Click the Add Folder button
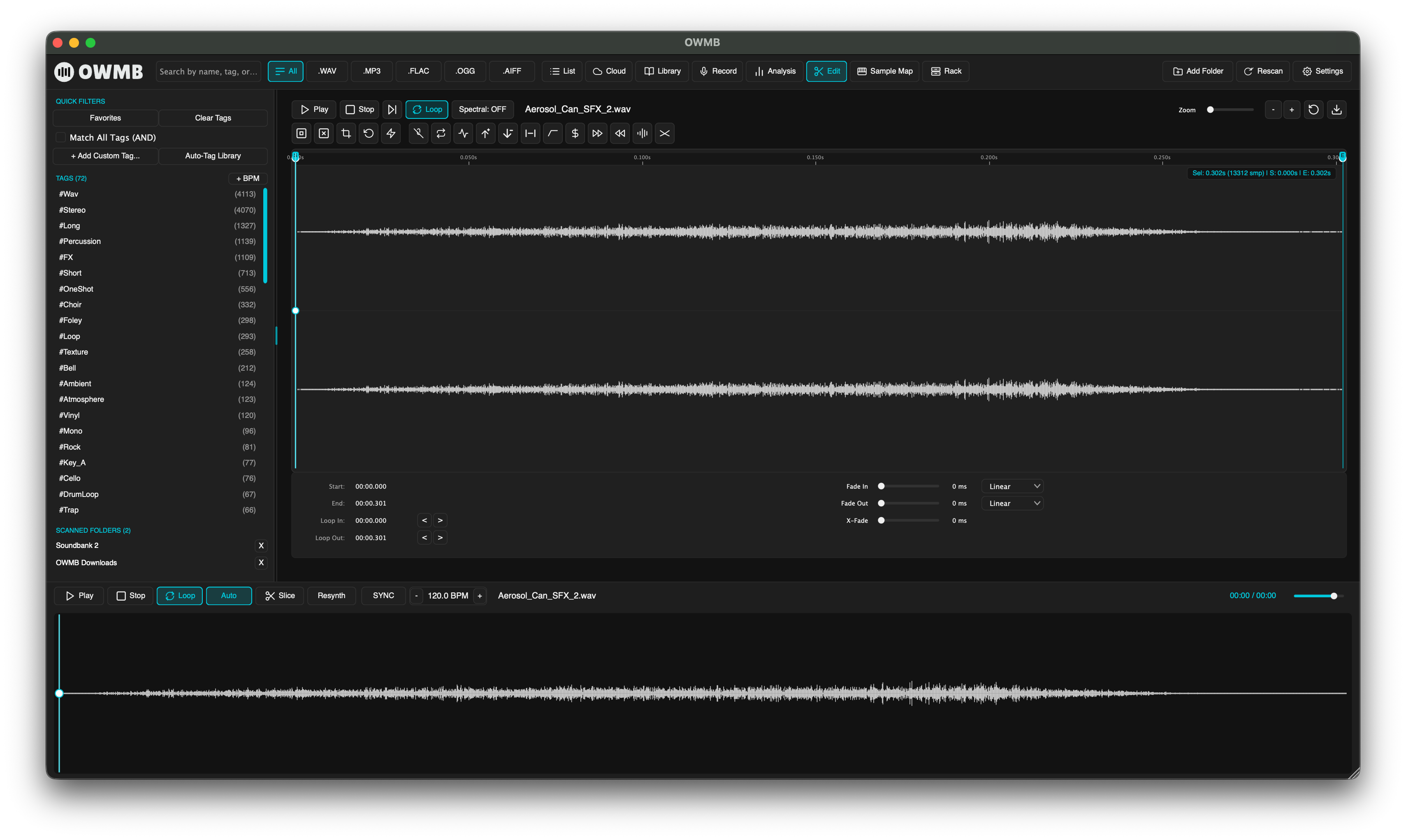The width and height of the screenshot is (1406, 840). pyautogui.click(x=1198, y=71)
